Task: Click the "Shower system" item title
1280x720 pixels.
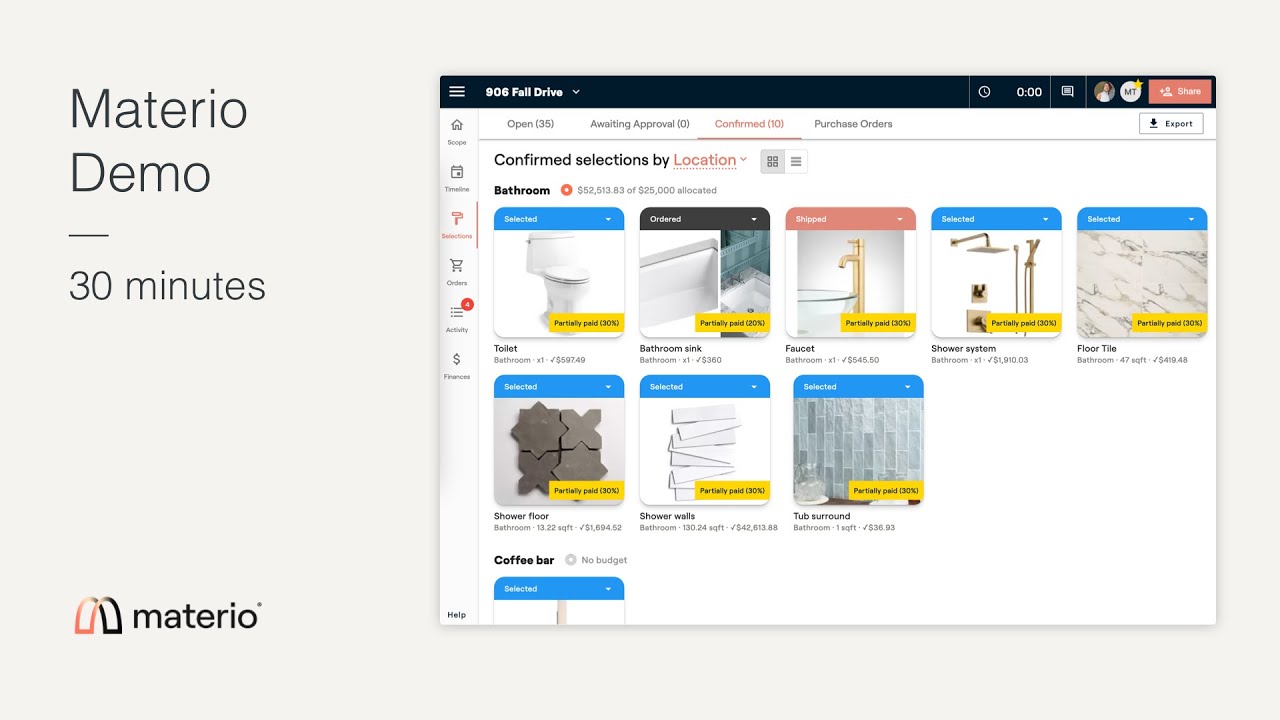Action: [964, 349]
